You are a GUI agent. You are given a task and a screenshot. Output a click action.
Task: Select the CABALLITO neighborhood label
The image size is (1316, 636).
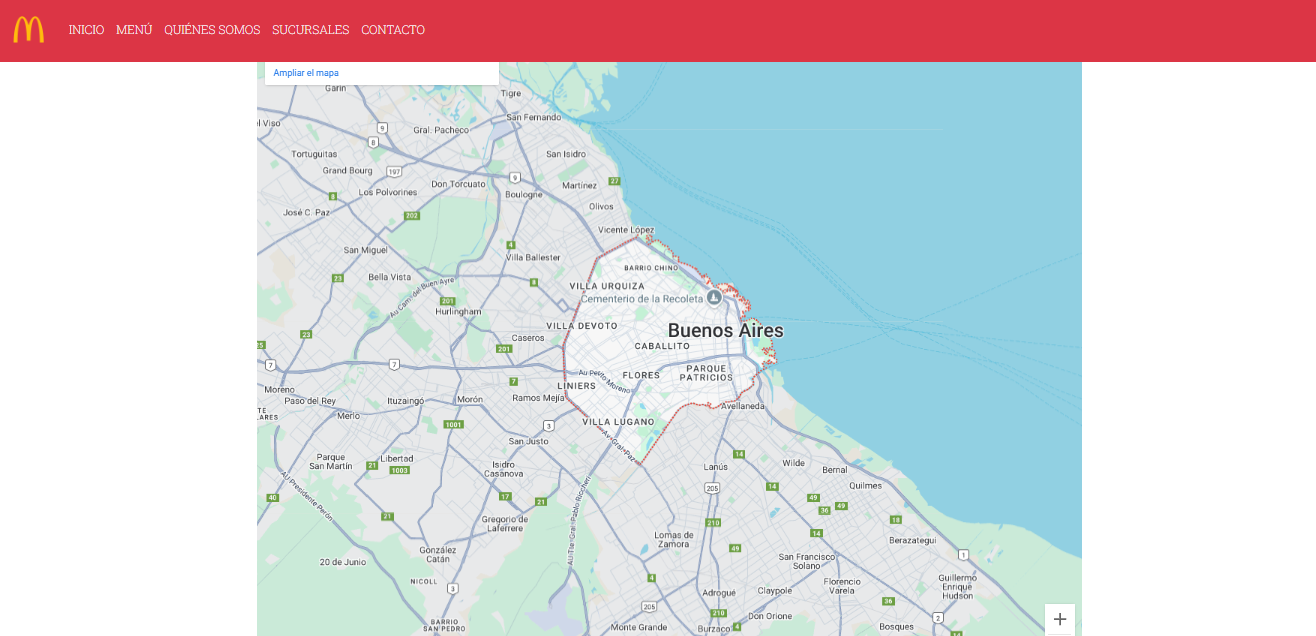coord(662,346)
